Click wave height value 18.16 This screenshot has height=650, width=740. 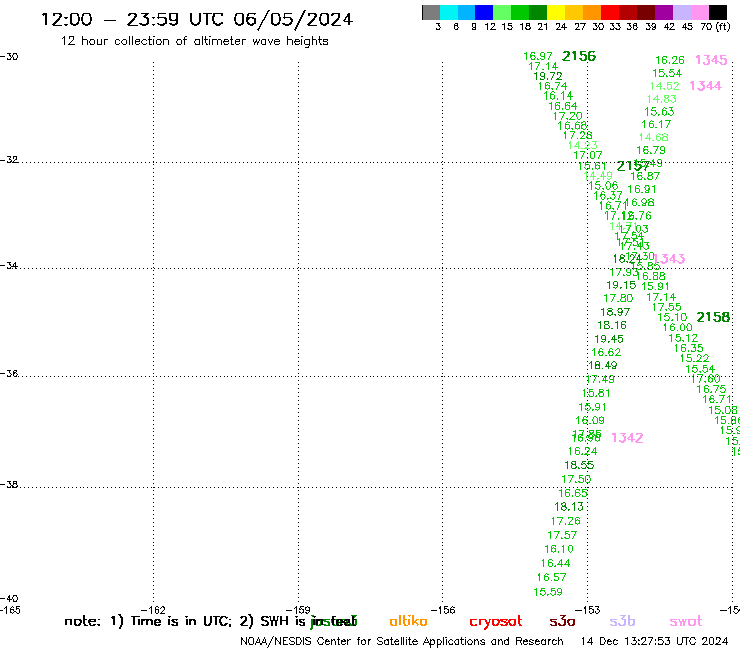coord(612,325)
